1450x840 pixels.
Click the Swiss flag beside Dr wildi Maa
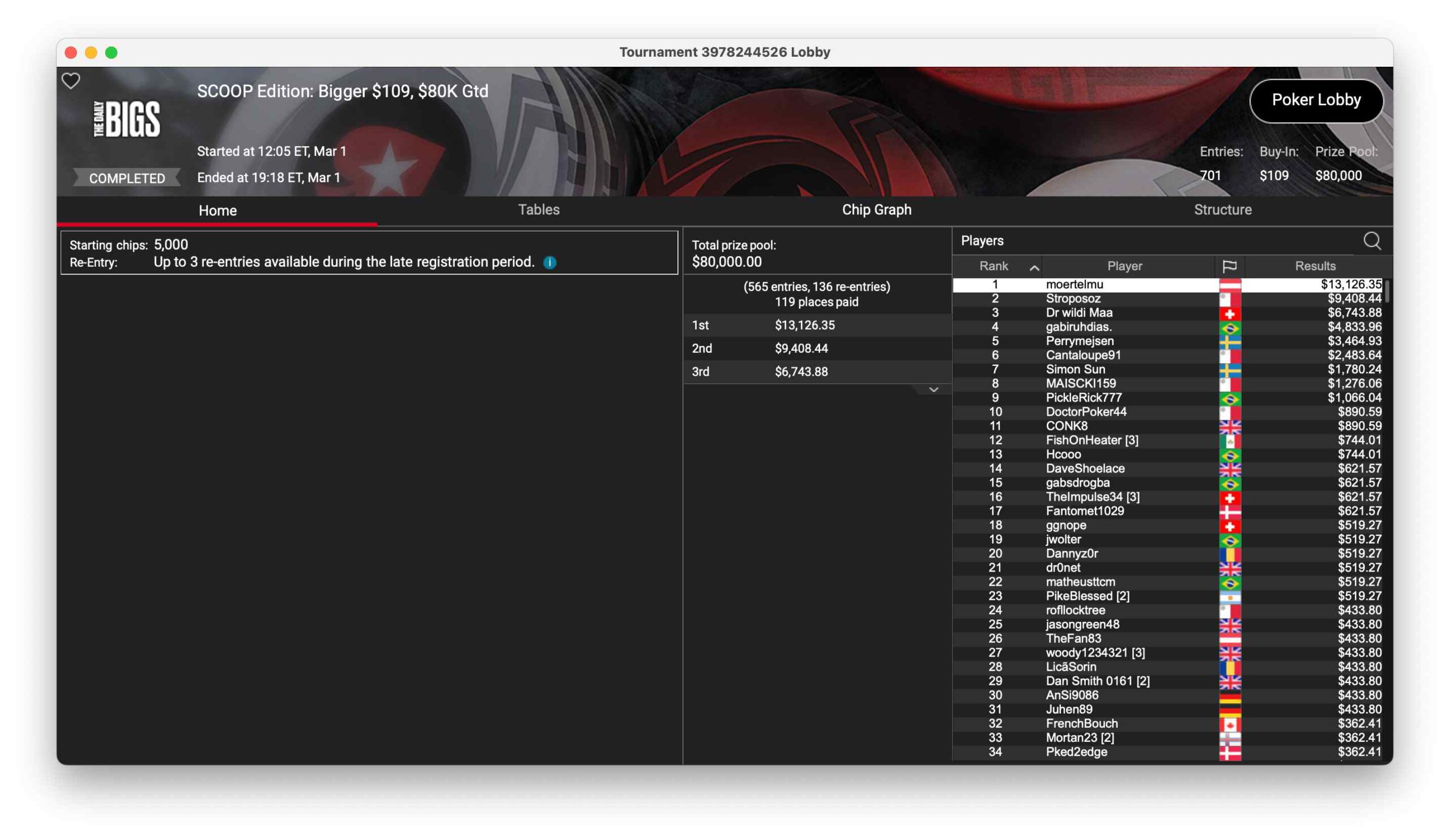tap(1230, 313)
